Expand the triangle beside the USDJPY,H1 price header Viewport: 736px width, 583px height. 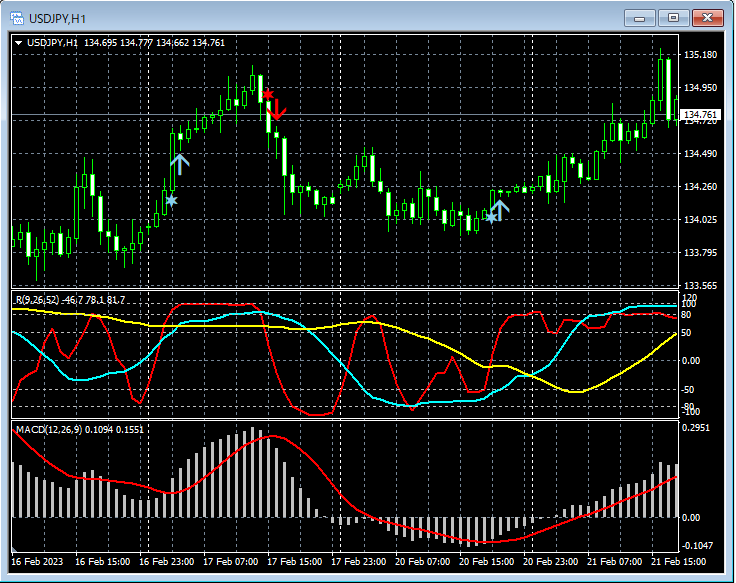(19, 43)
